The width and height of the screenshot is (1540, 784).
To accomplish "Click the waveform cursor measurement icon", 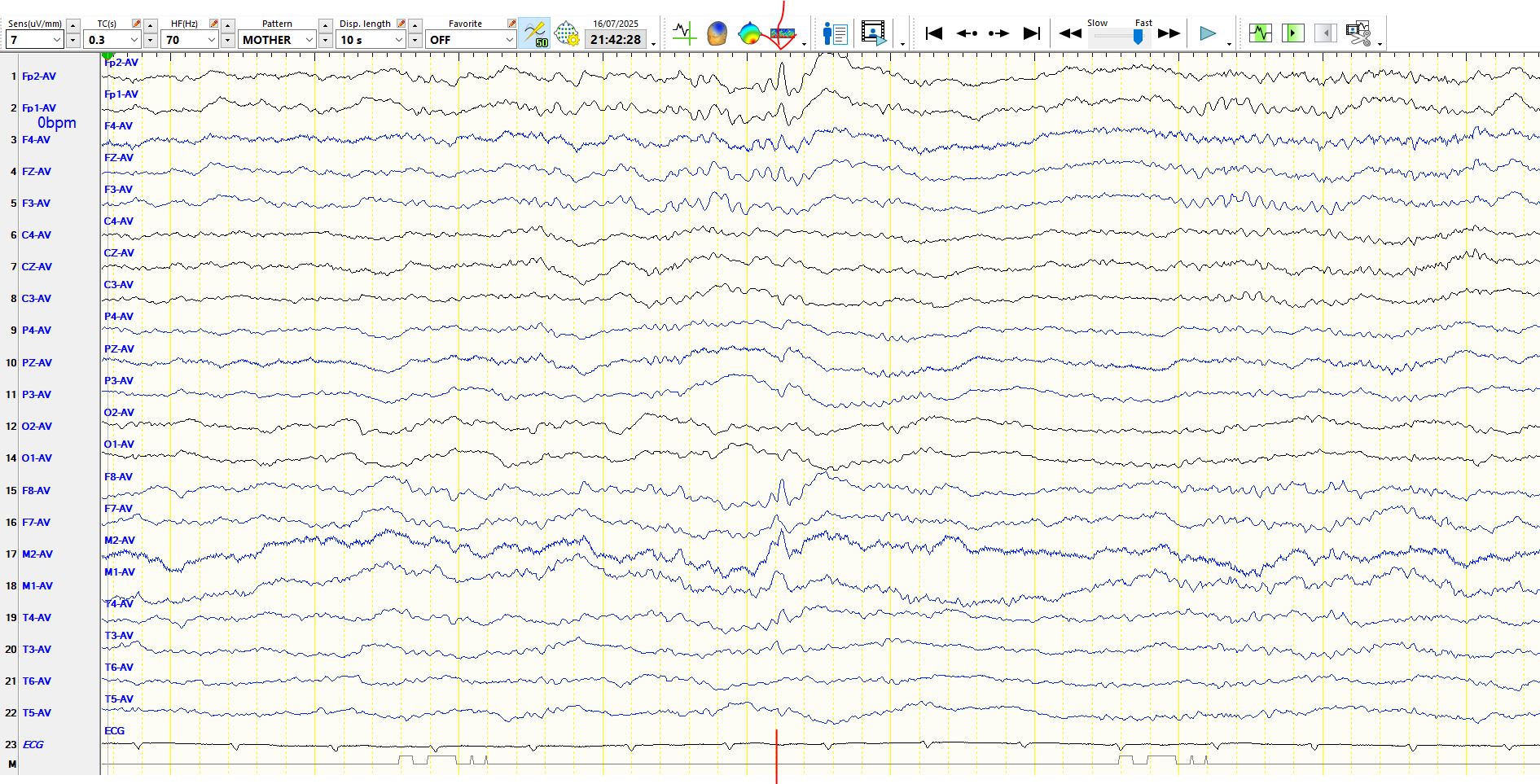I will (x=684, y=33).
